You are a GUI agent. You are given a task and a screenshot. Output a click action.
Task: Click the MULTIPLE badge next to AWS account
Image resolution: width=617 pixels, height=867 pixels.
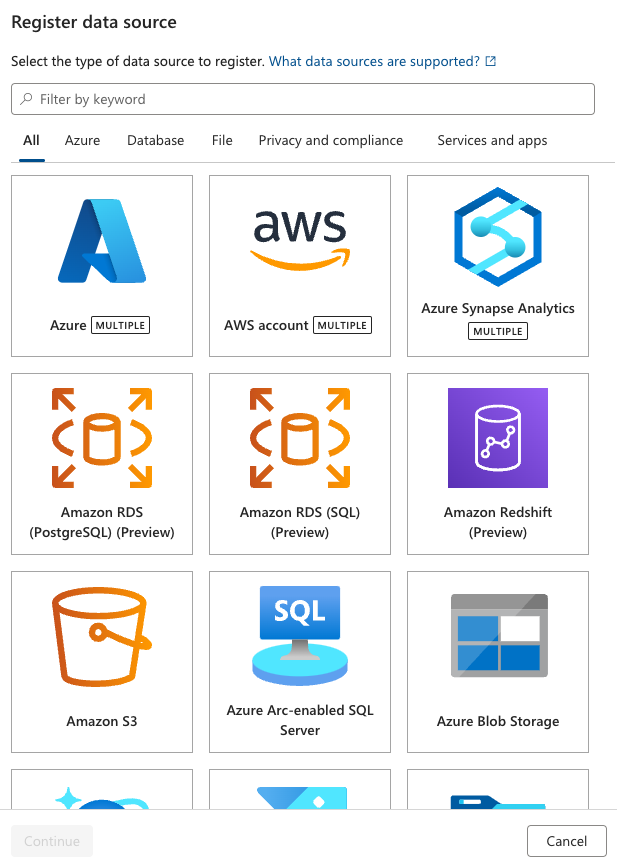342,325
